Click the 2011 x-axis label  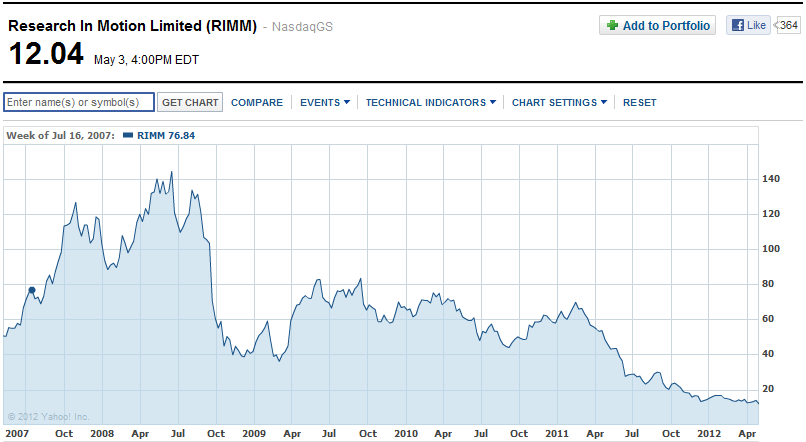click(557, 433)
